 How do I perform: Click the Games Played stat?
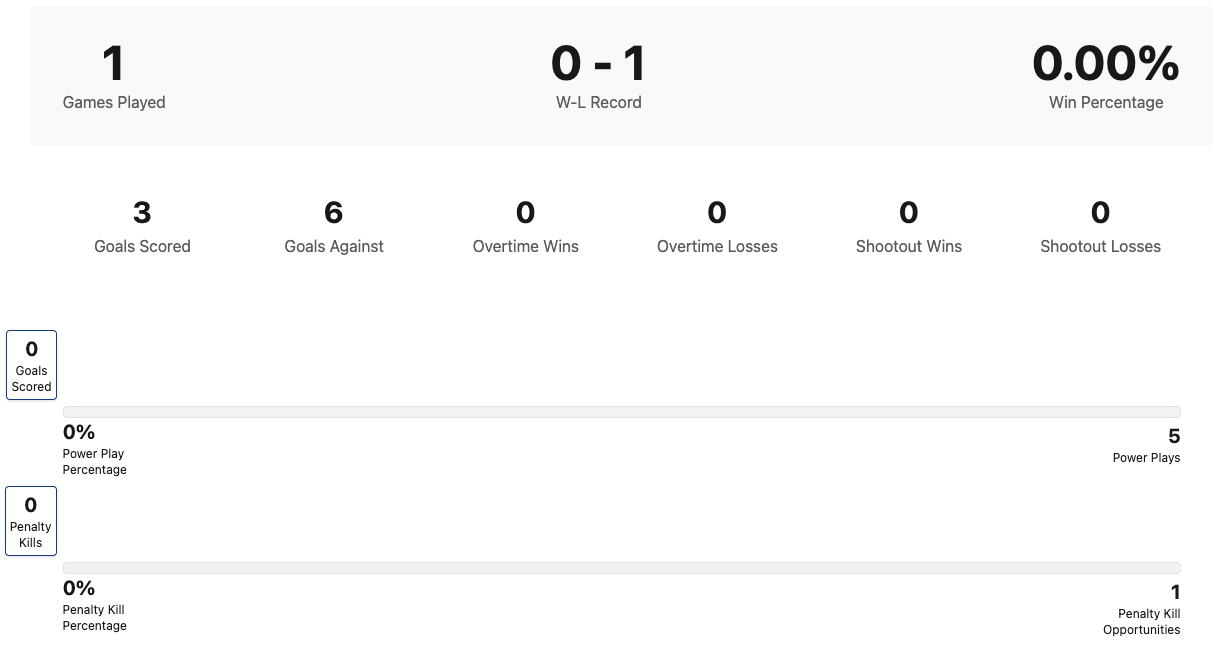113,77
